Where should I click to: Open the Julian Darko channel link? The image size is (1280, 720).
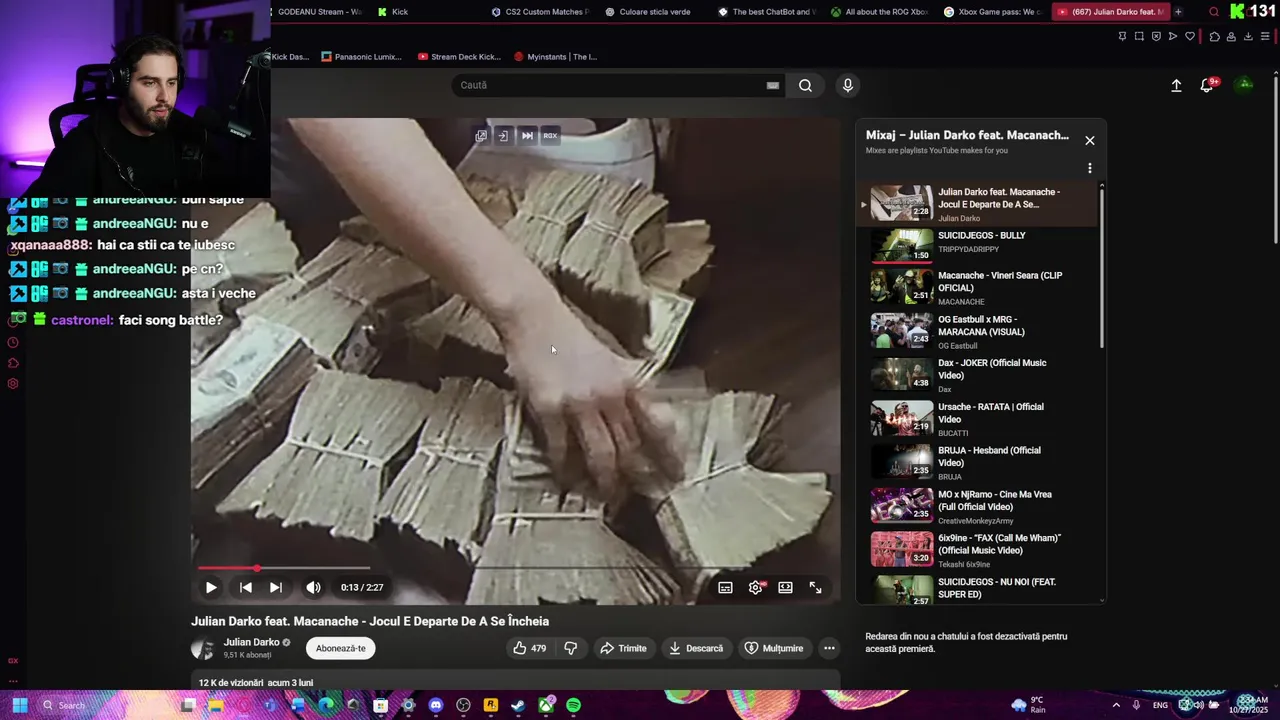click(252, 642)
